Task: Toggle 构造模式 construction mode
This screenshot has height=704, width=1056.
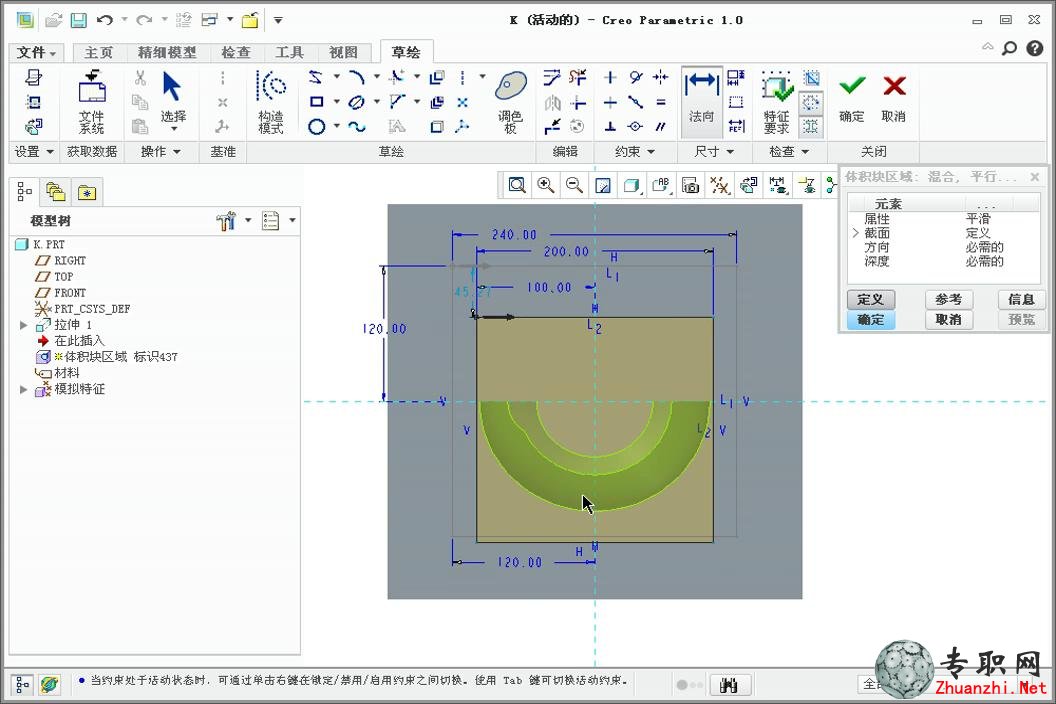Action: coord(271,101)
